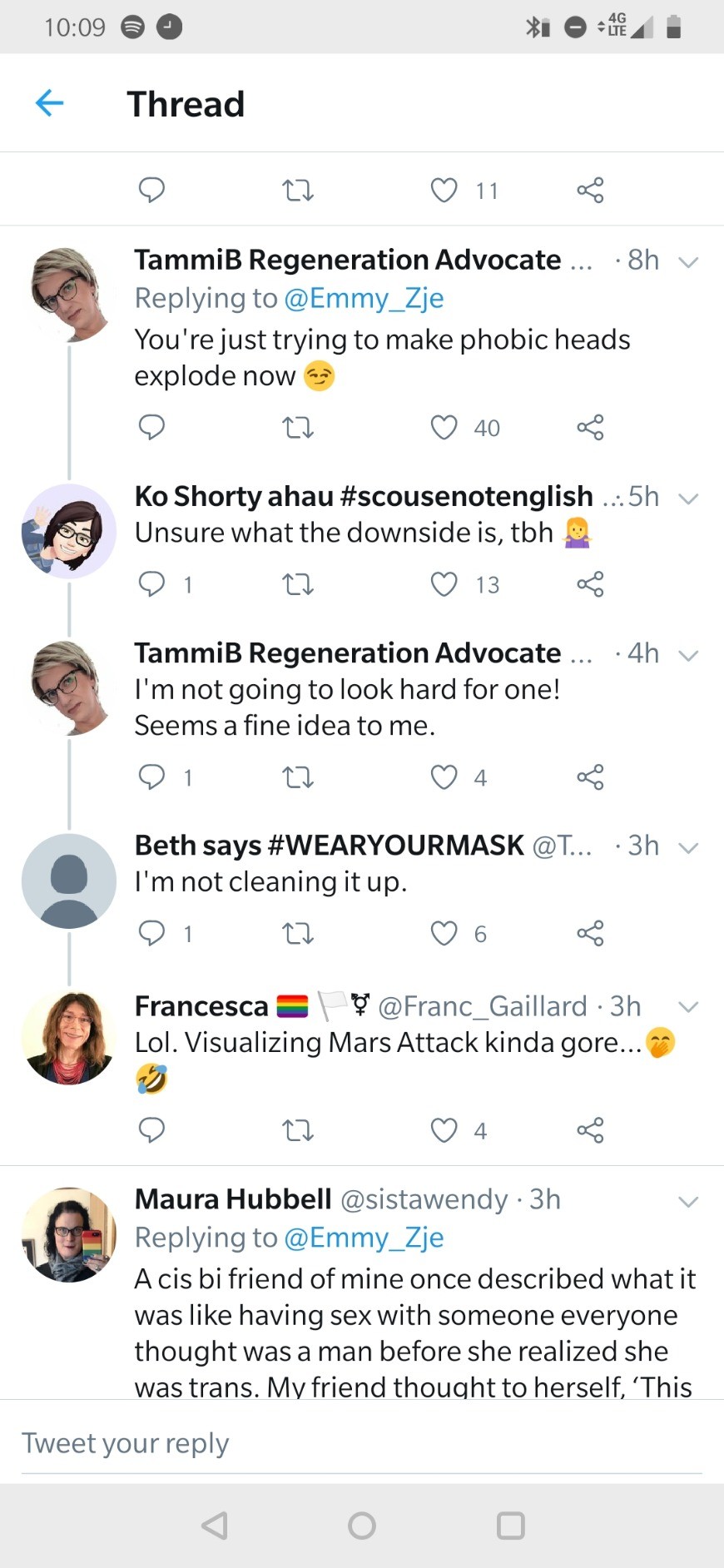Open chevron menu on Beth's tweet
The width and height of the screenshot is (724, 1568).
pyautogui.click(x=688, y=847)
